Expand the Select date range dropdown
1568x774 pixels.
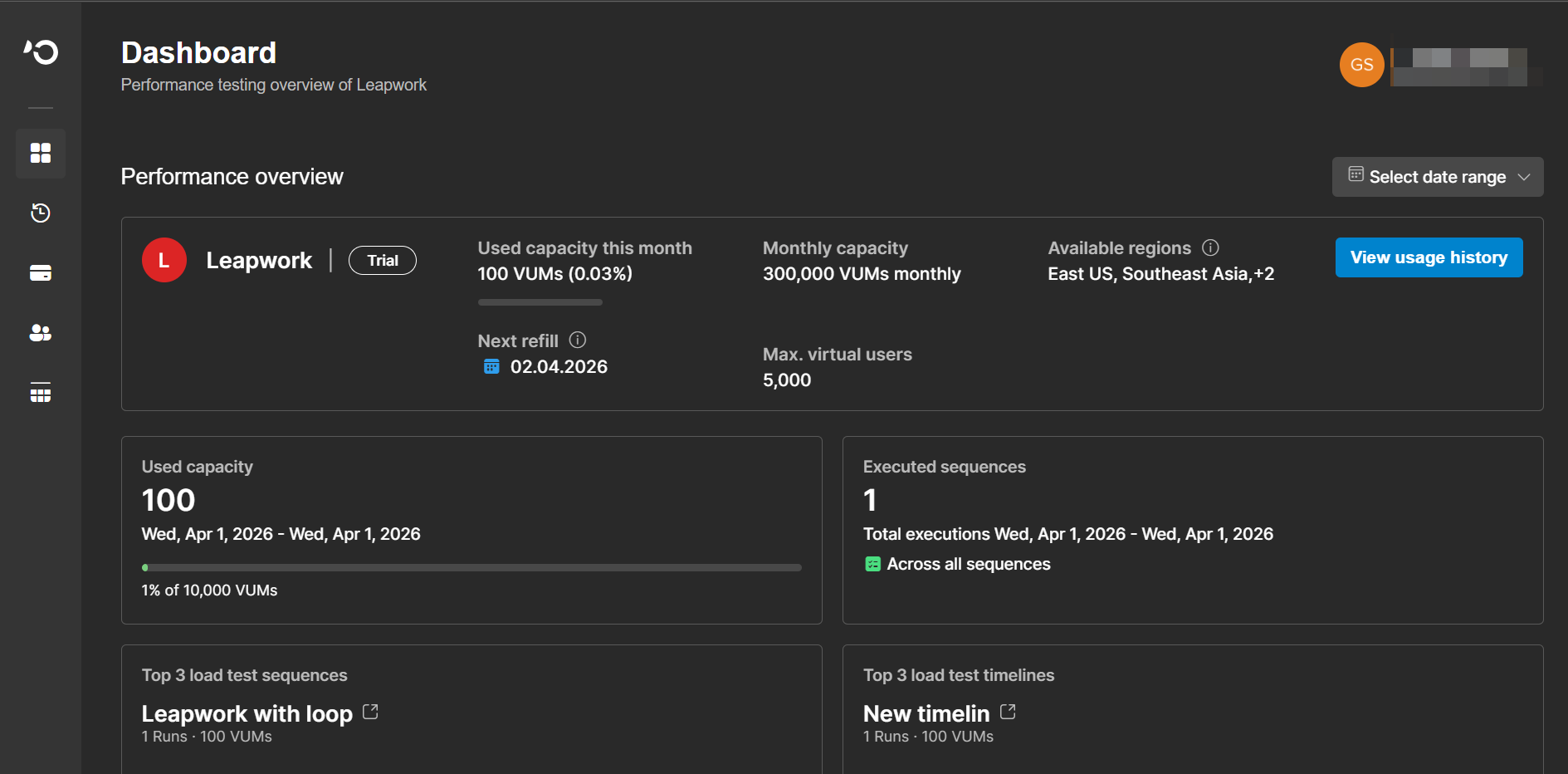point(1436,177)
